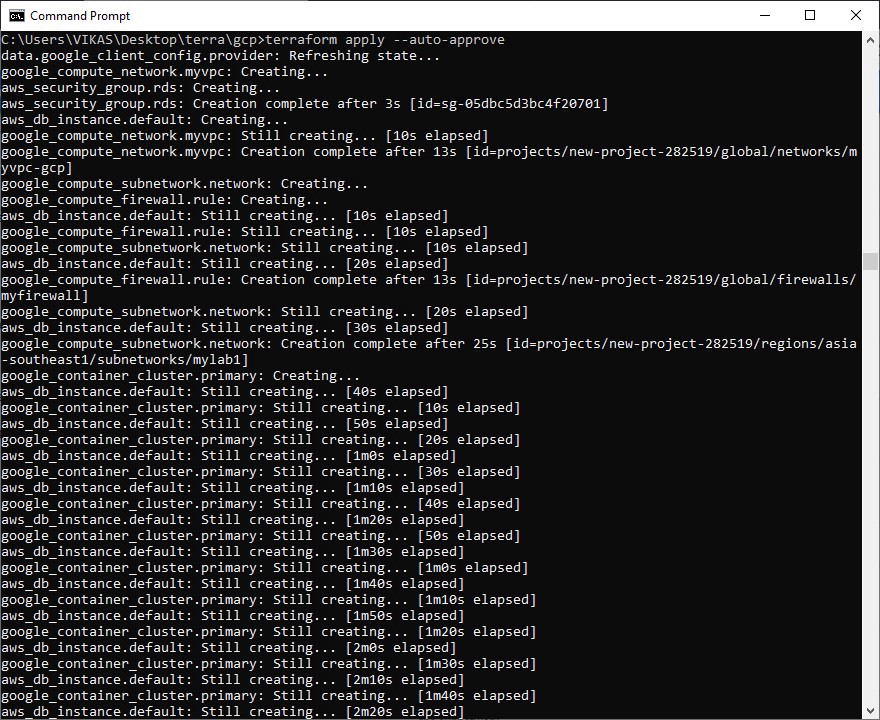Viewport: 880px width, 720px height.
Task: Open the Command Prompt system menu icon
Action: (16, 16)
